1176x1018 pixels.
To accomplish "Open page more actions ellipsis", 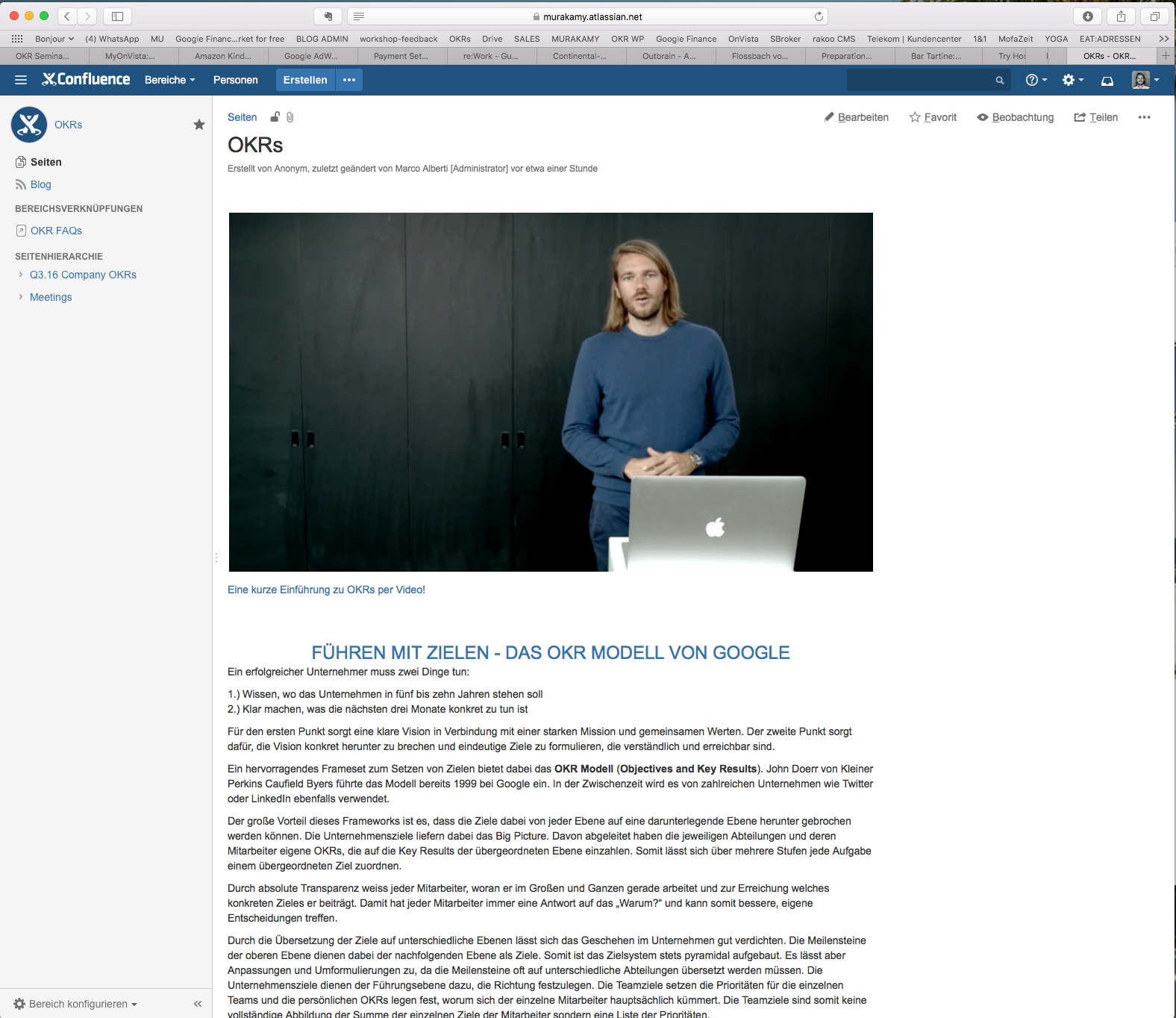I will pyautogui.click(x=1144, y=117).
